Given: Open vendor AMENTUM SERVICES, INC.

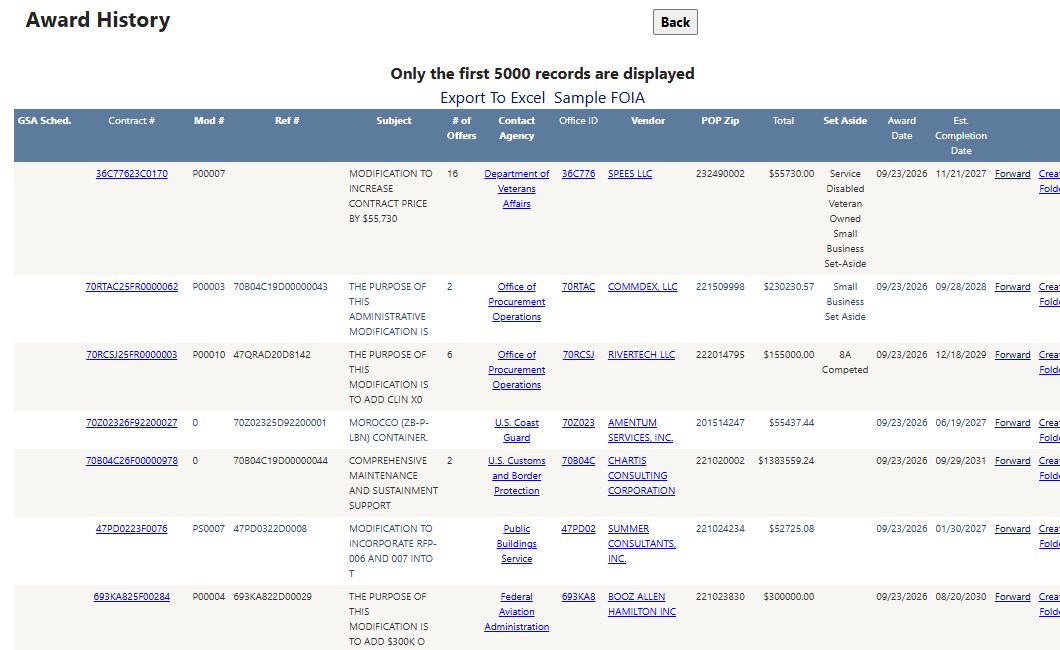Looking at the screenshot, I should pyautogui.click(x=640, y=430).
